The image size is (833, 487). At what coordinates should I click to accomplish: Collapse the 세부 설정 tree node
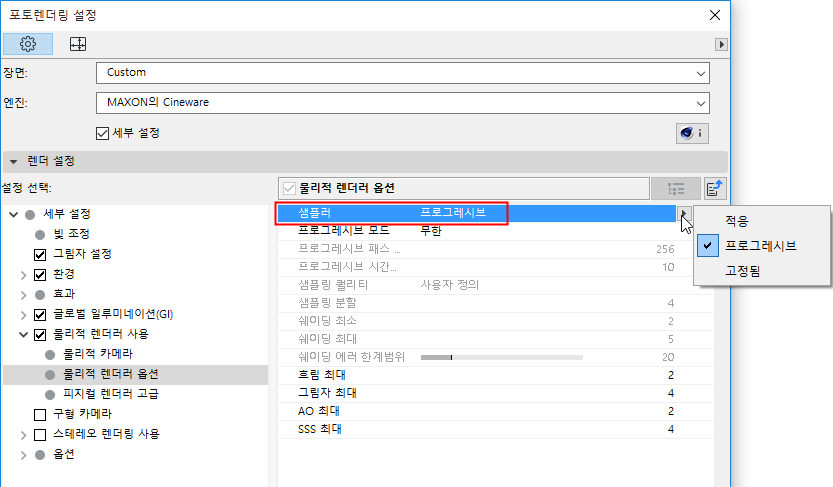tap(14, 215)
